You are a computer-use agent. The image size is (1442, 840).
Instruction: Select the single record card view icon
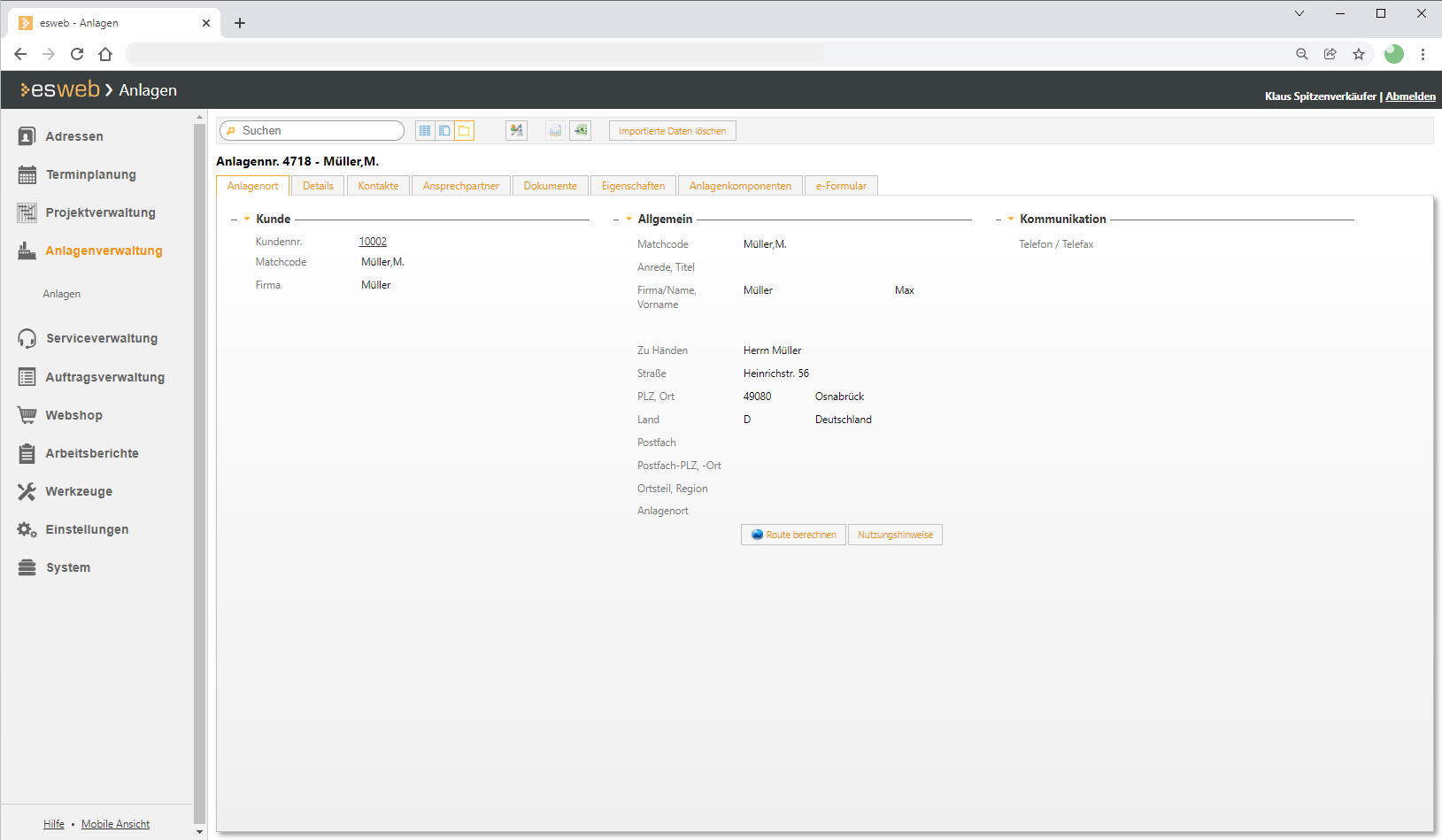[464, 131]
